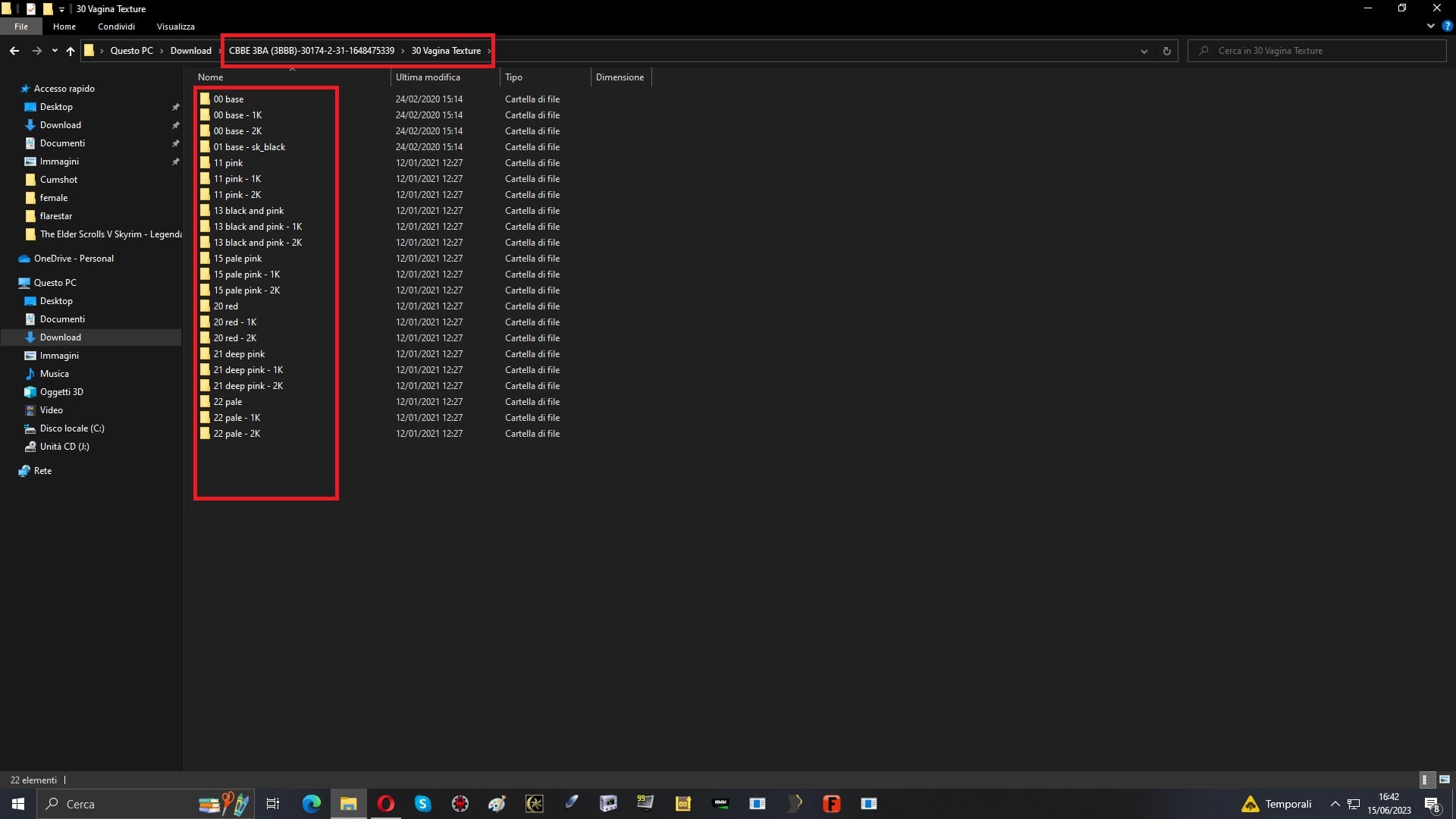
Task: Unpin Immagini using its pin icon
Action: pyautogui.click(x=175, y=162)
